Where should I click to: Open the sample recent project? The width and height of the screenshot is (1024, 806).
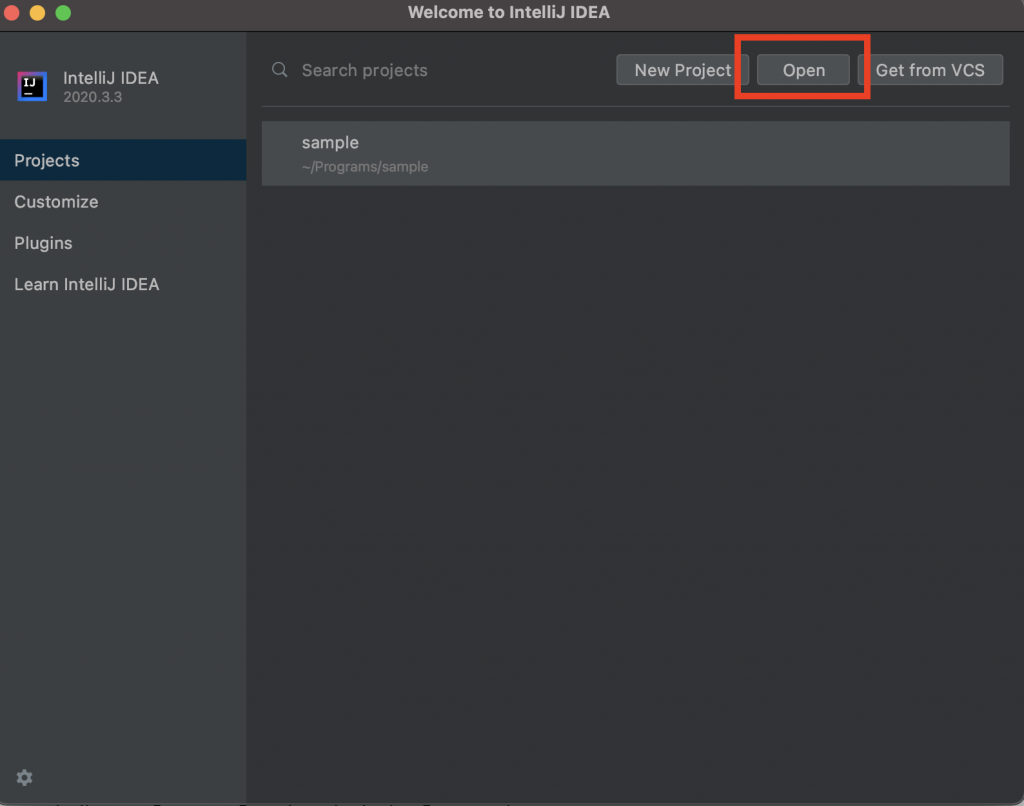click(x=635, y=153)
